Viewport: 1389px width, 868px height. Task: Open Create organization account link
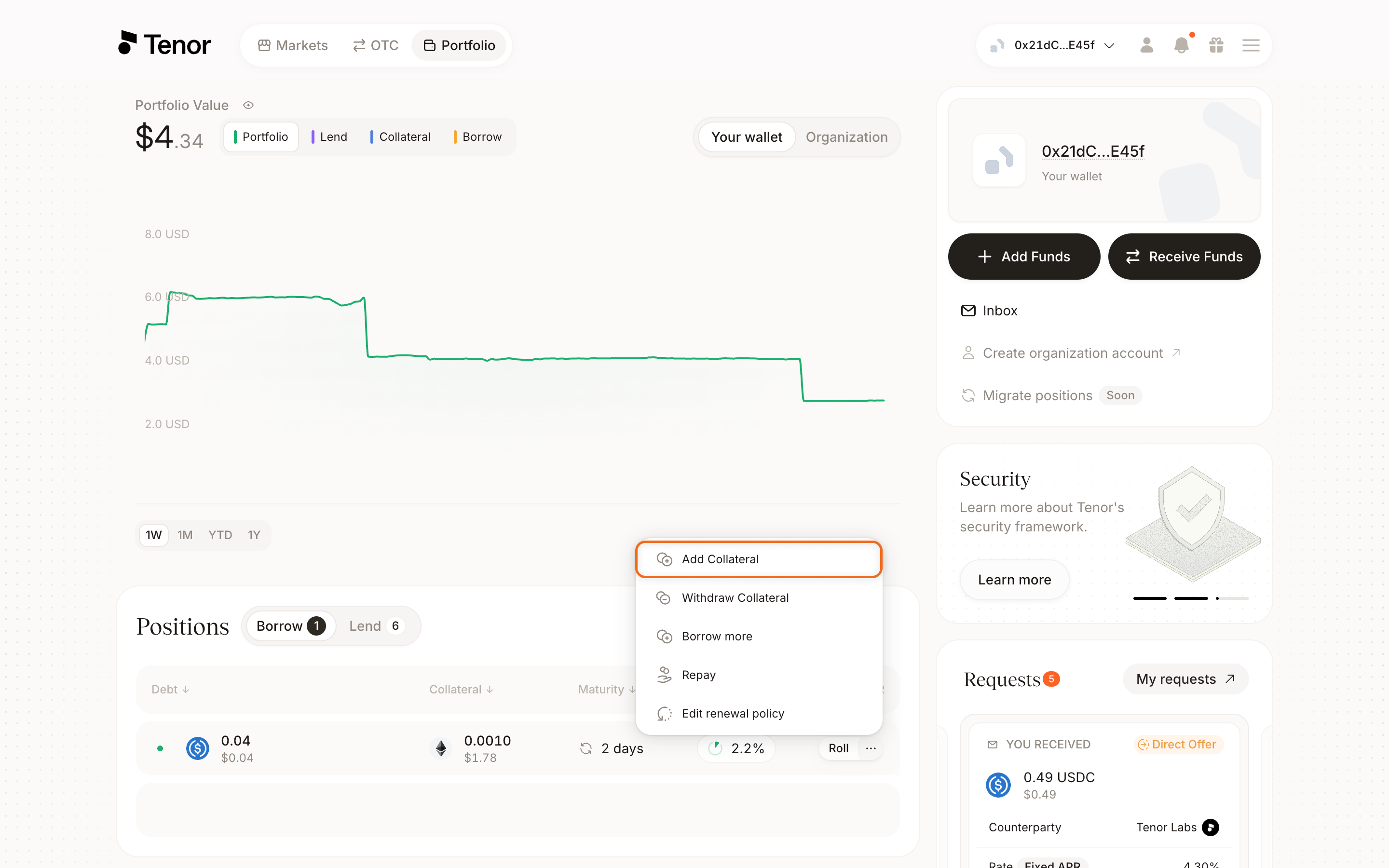(1071, 353)
